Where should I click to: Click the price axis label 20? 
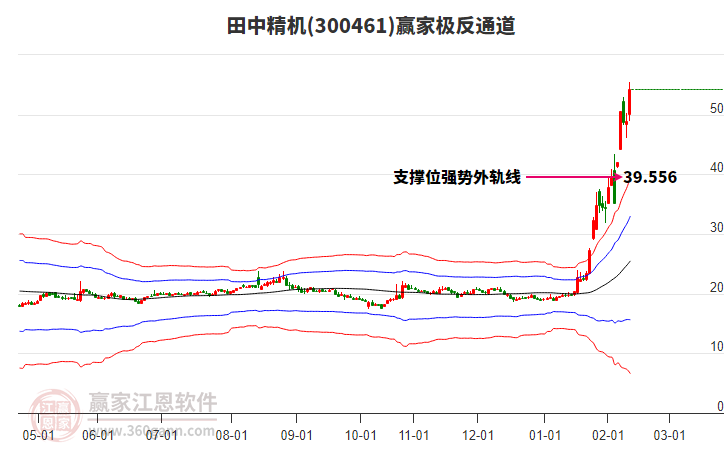(x=716, y=287)
